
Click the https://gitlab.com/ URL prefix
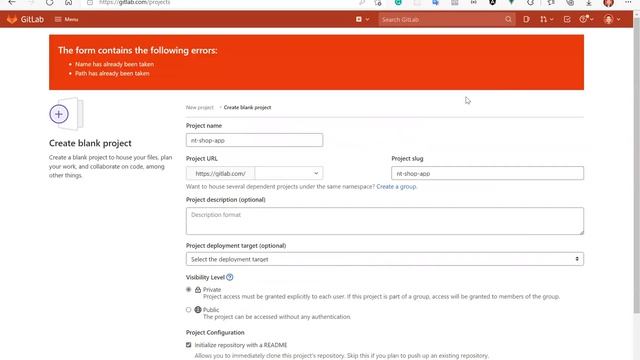[x=220, y=173]
